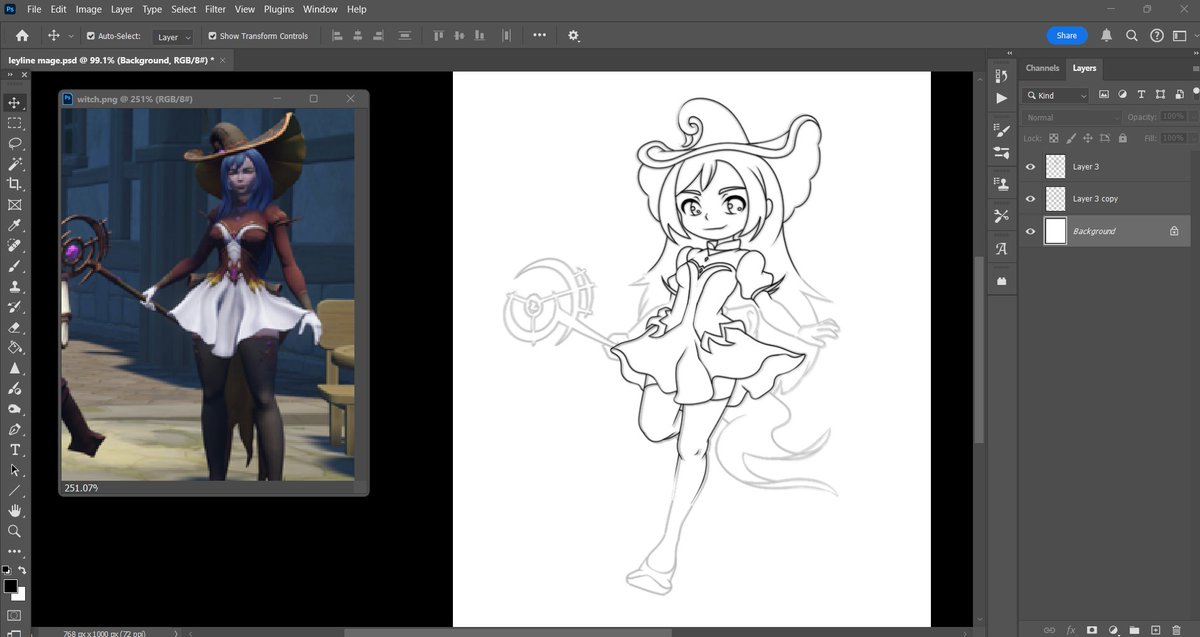Open the Auto-Select Layer dropdown

(x=173, y=36)
